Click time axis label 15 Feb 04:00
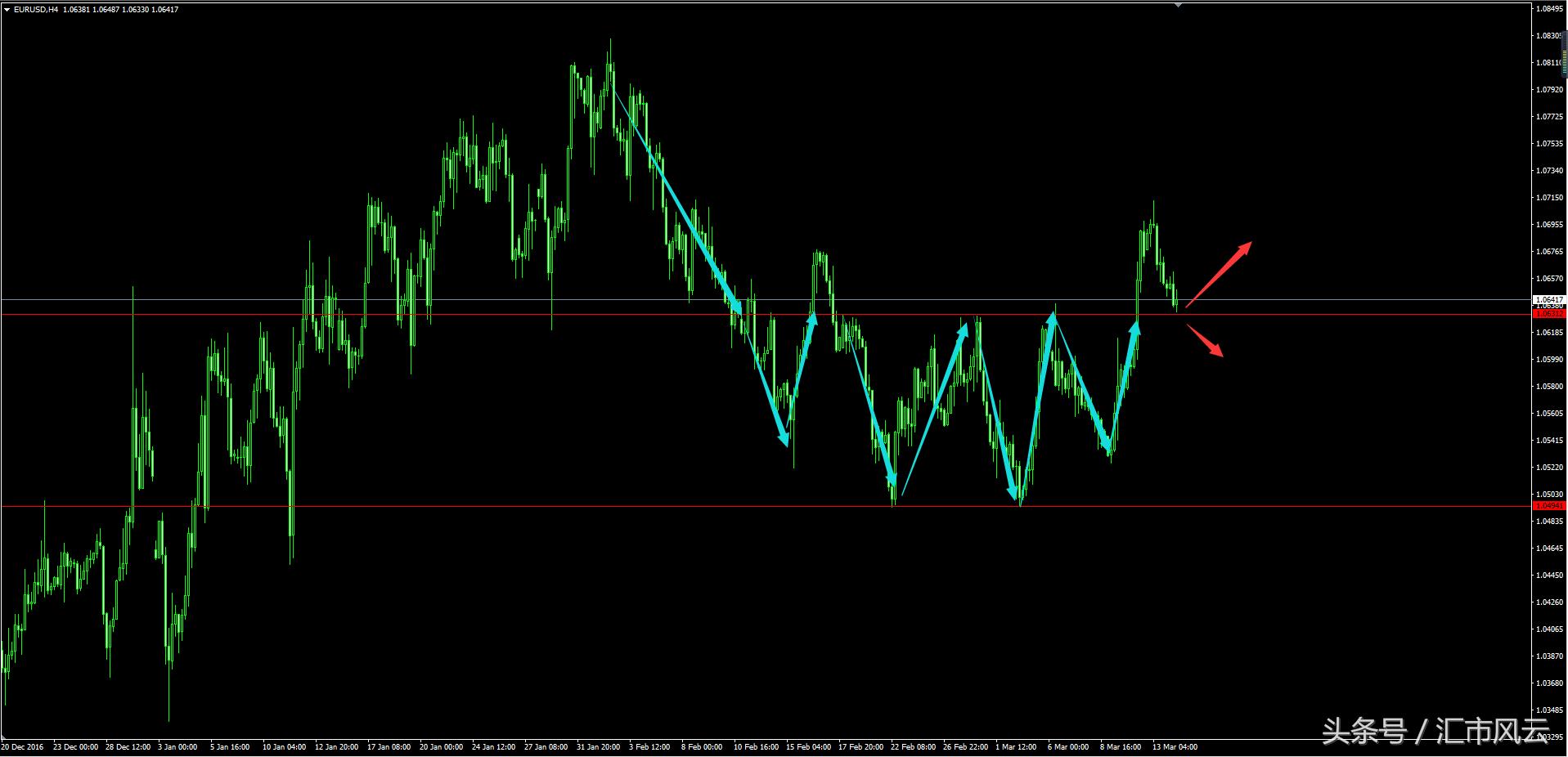1568x757 pixels. [x=809, y=747]
